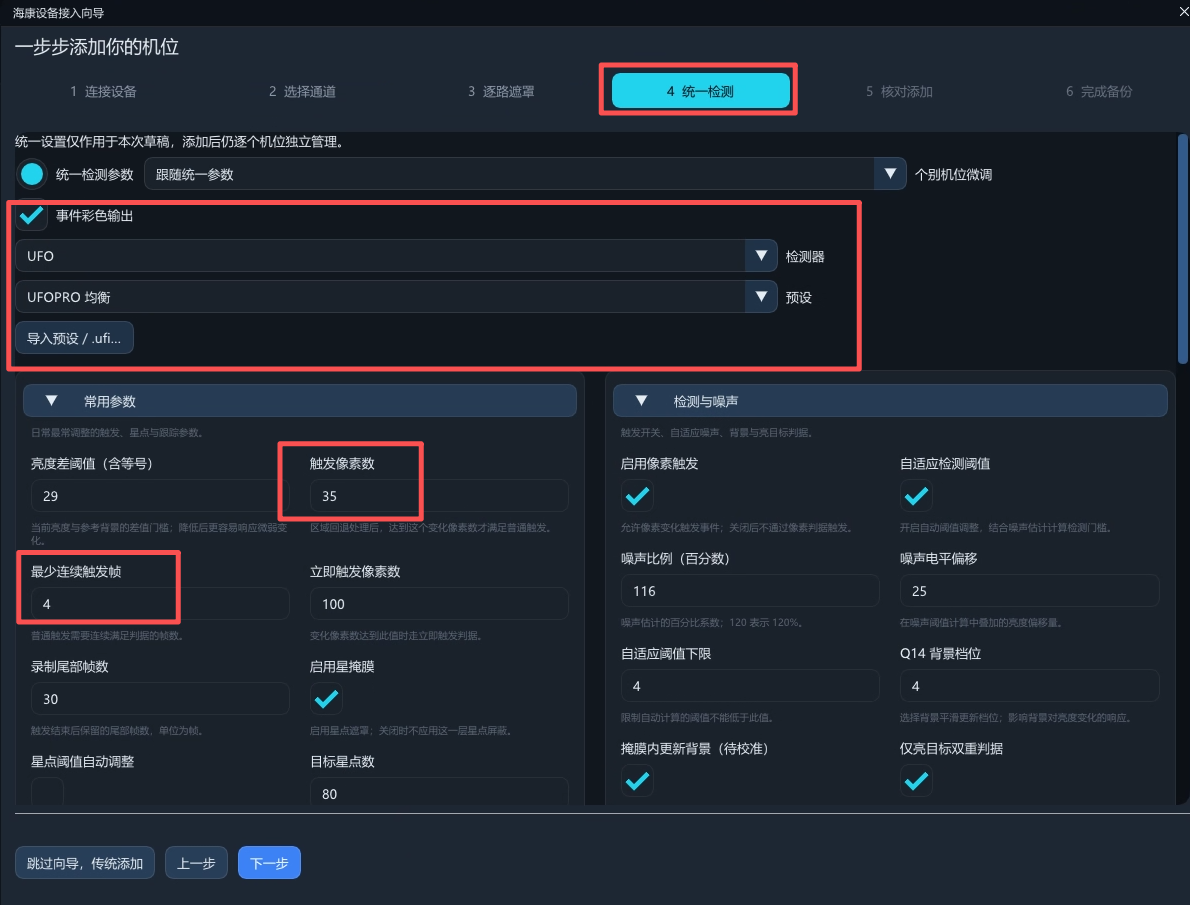
Task: Uncheck the 自适应检测阈值 checkbox
Action: tap(916, 496)
